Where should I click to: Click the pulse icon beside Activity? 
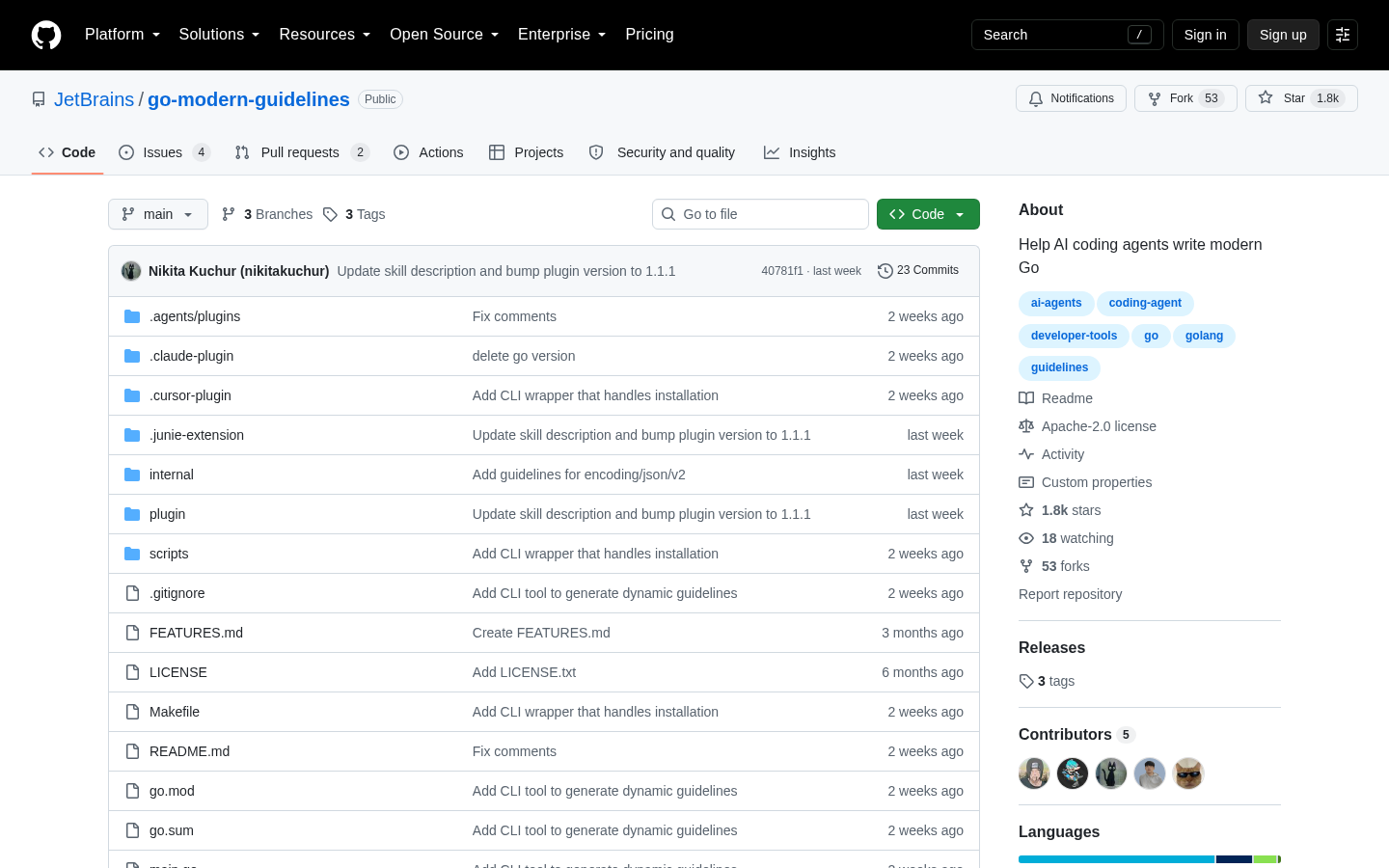(1026, 454)
